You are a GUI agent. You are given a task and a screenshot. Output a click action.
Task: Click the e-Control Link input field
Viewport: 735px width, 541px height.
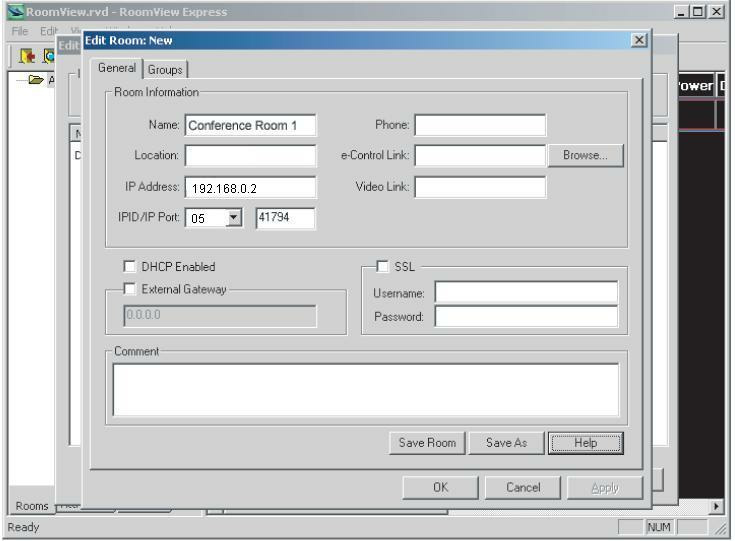[480, 156]
